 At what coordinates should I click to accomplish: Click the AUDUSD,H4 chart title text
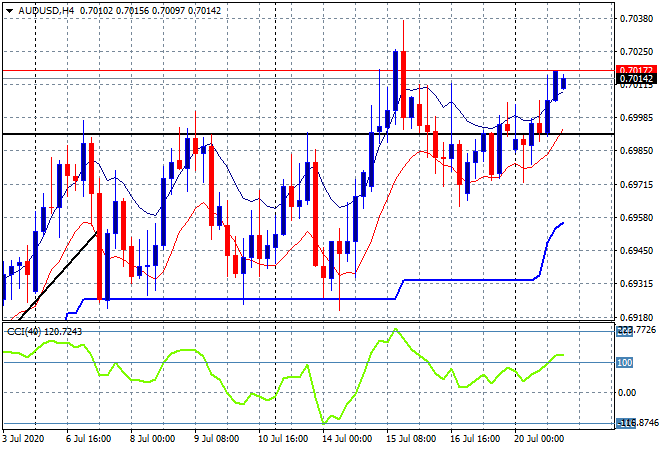point(46,11)
